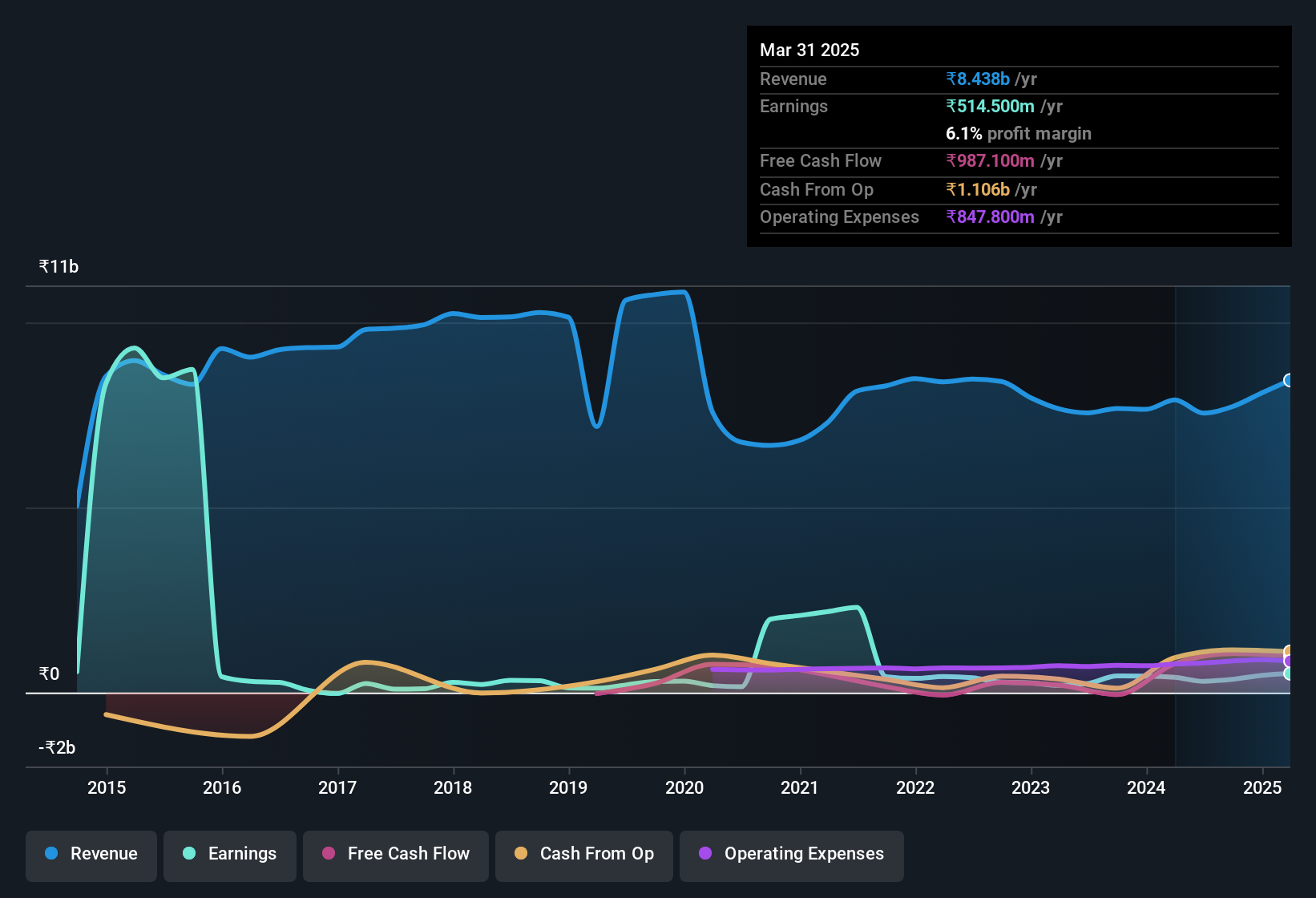This screenshot has height=898, width=1316.
Task: Click the ₹8.438b revenue value
Action: (x=978, y=79)
